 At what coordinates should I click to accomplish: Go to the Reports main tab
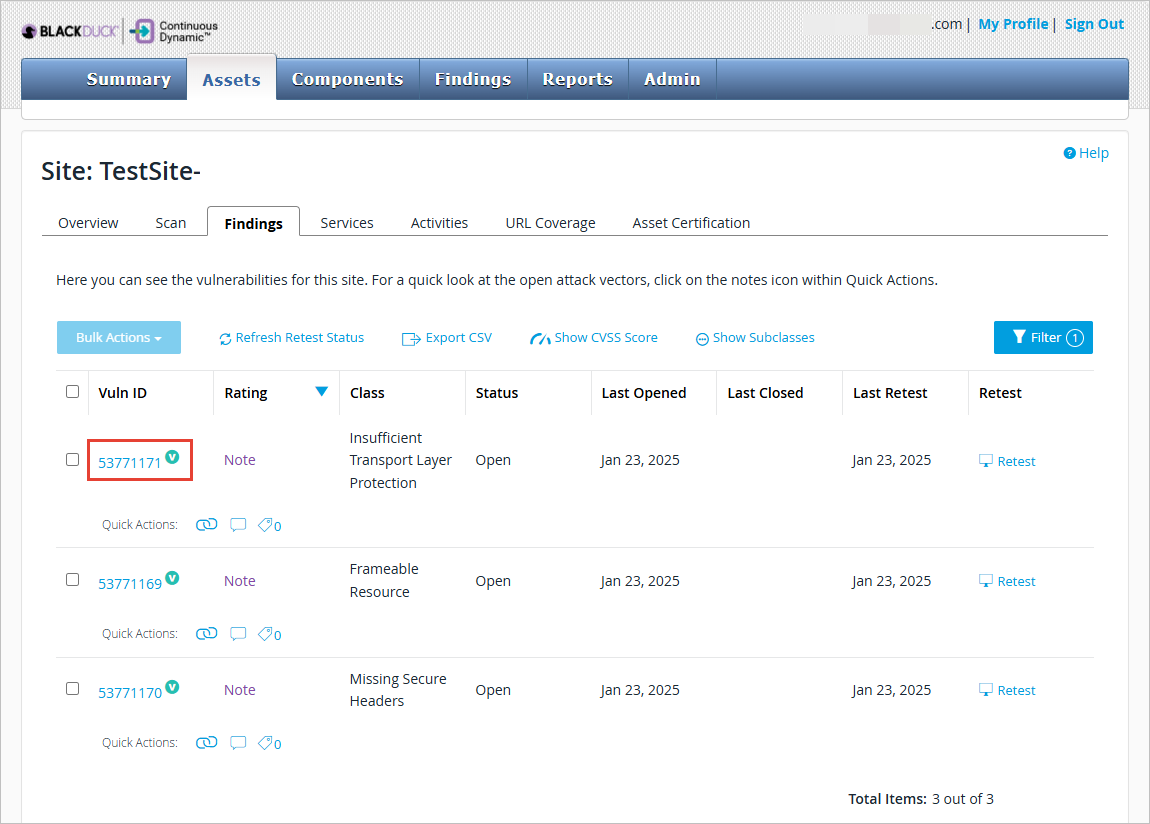pos(578,79)
